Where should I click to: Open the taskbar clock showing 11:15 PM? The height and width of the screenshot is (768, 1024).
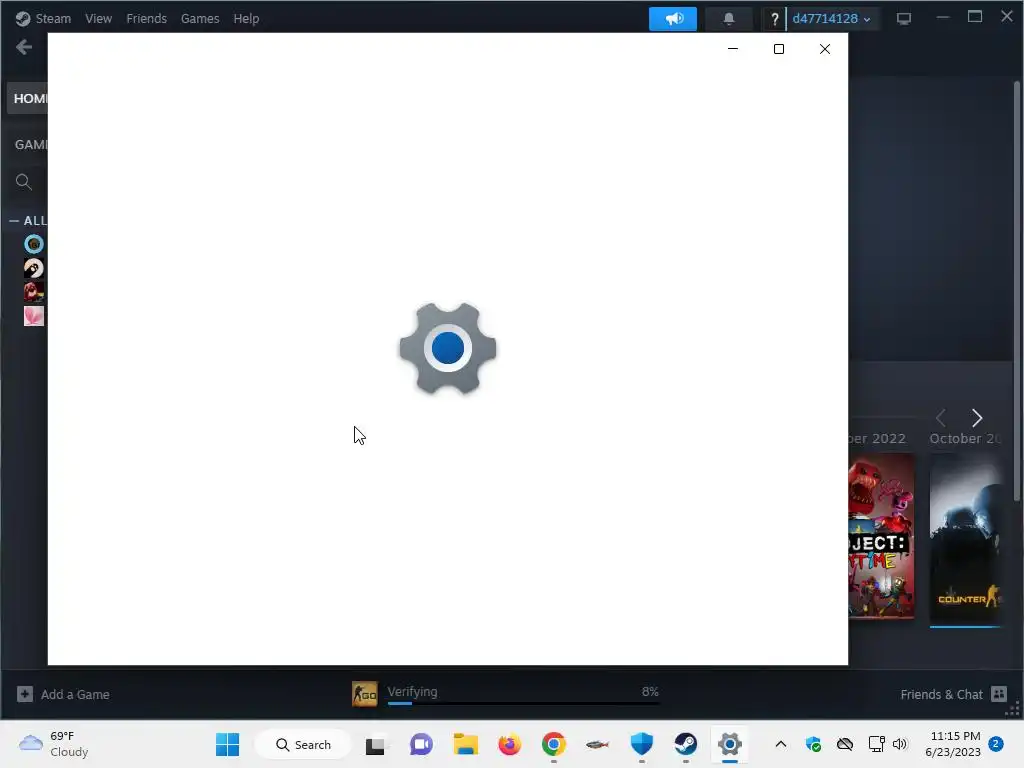coord(953,744)
